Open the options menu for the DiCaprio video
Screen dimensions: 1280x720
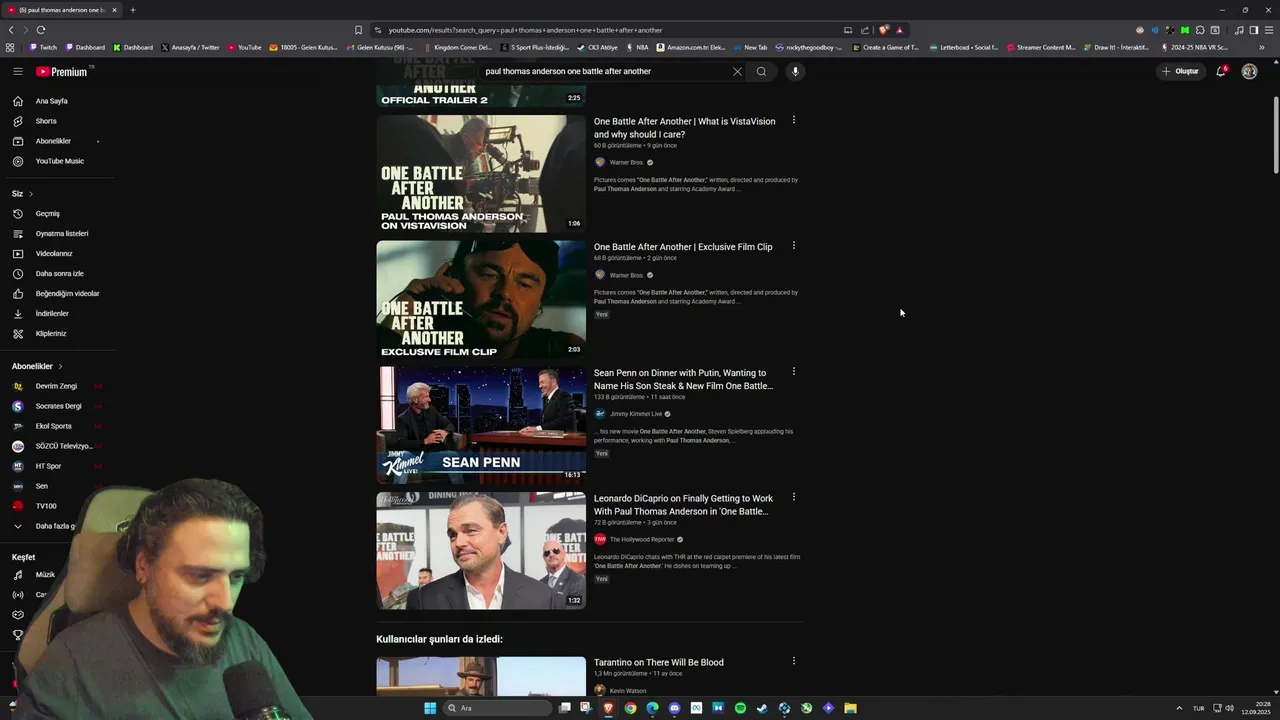pyautogui.click(x=794, y=497)
